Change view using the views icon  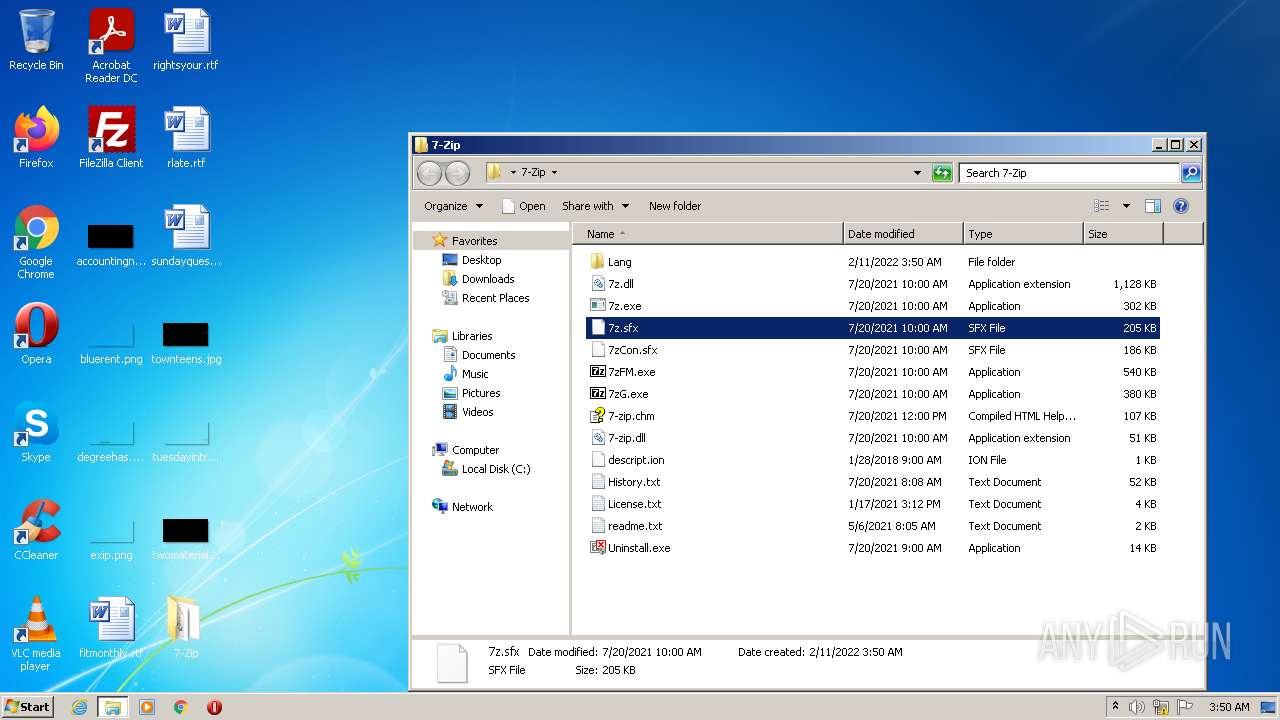(1102, 206)
